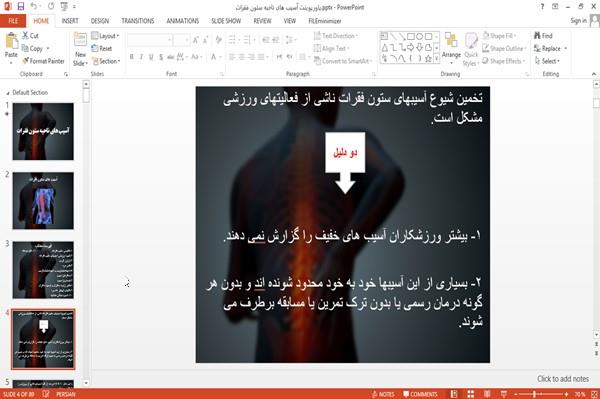Select slide 2 thumbnail
Screen dimensions: 600x399
click(43, 201)
